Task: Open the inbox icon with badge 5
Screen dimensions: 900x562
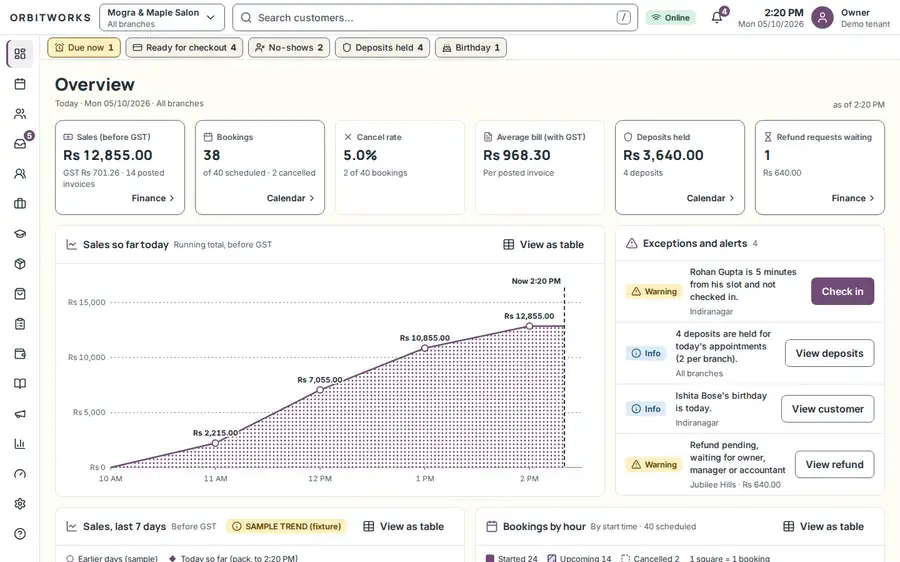Action: tap(20, 144)
